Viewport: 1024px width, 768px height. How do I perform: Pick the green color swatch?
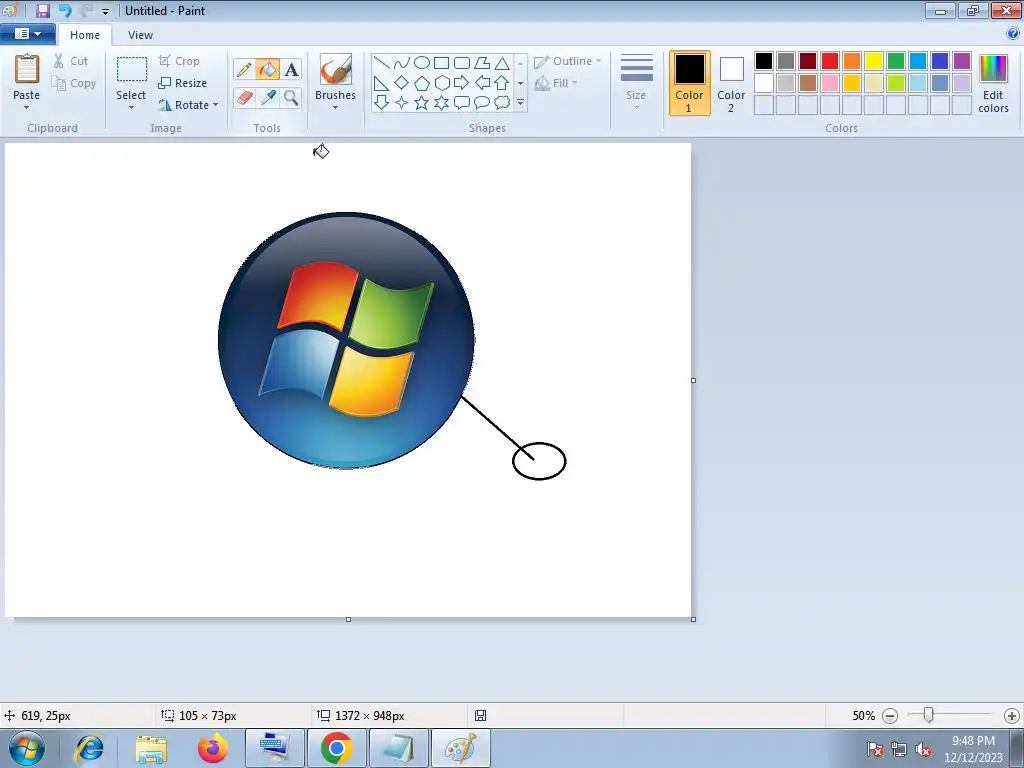tap(896, 61)
